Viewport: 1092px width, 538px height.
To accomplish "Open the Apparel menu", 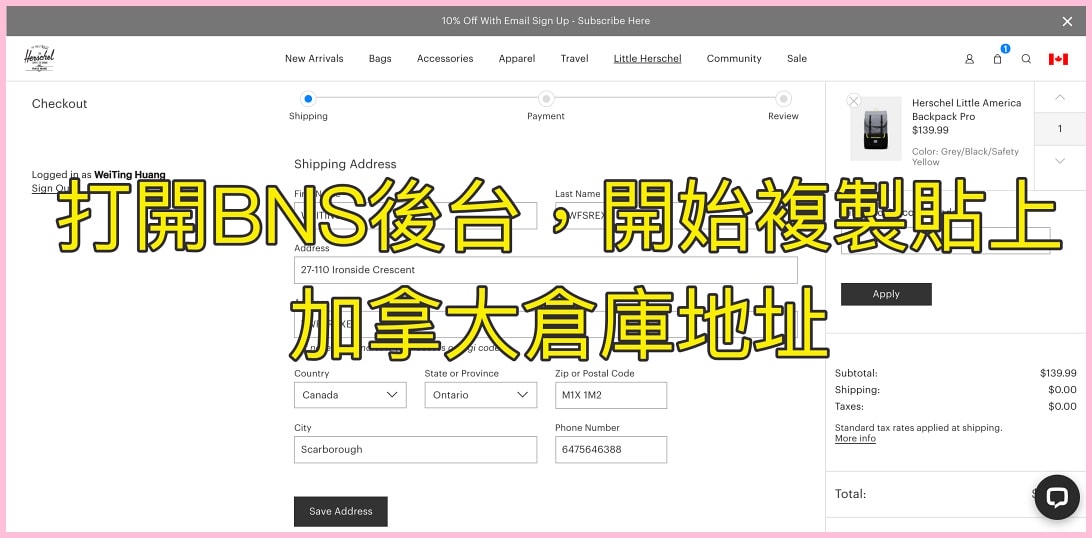I will pyautogui.click(x=517, y=58).
